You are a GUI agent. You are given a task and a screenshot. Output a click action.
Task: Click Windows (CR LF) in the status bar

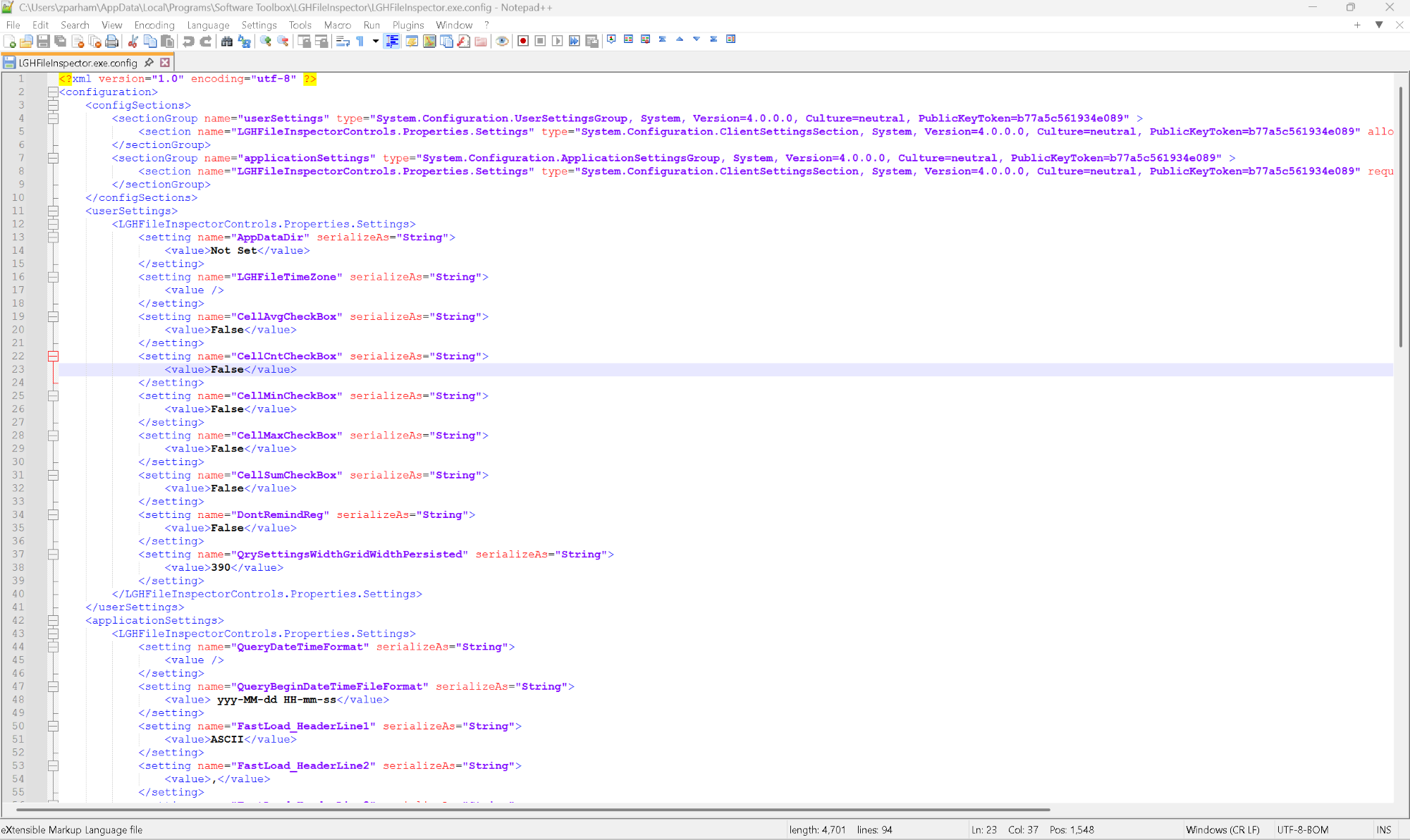pyautogui.click(x=1223, y=830)
